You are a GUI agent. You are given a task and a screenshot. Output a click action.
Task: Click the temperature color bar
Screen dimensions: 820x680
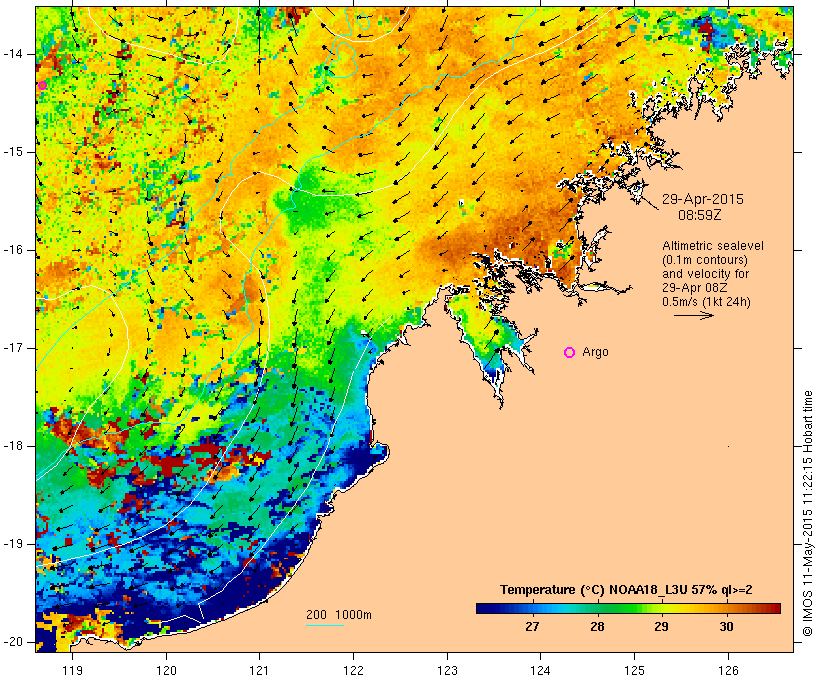click(628, 608)
